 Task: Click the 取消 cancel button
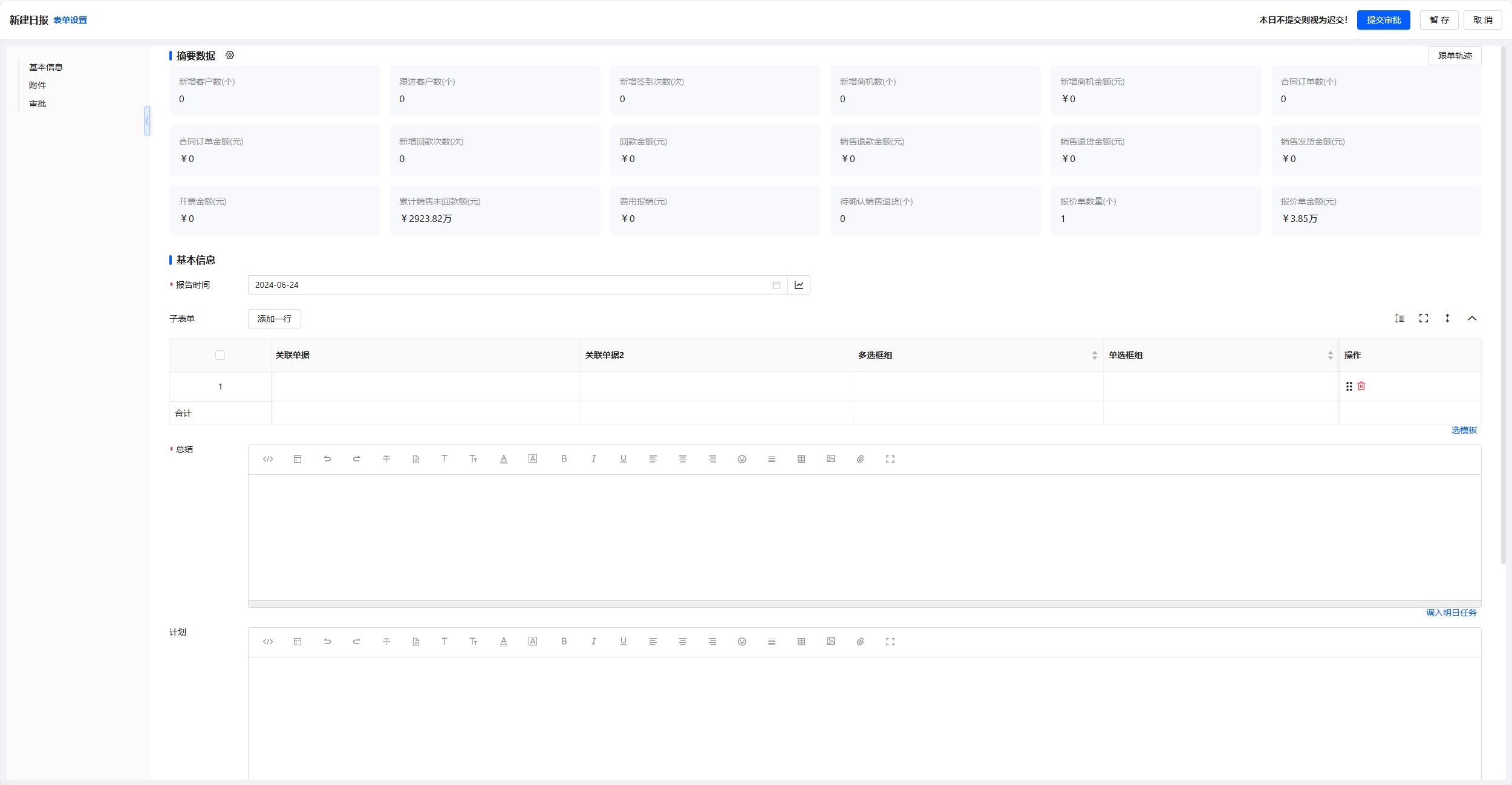(1483, 20)
